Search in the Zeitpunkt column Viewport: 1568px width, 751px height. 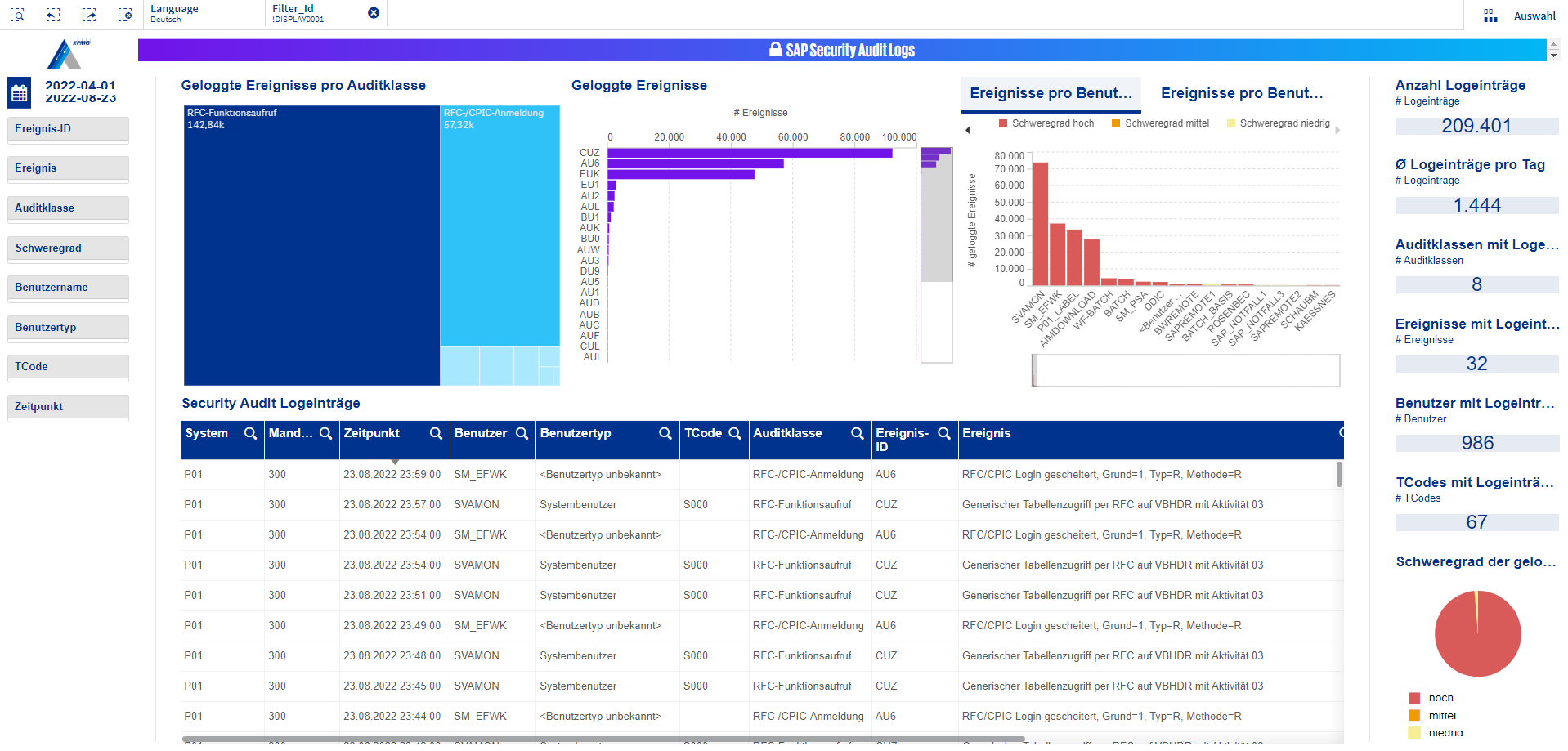(x=436, y=433)
